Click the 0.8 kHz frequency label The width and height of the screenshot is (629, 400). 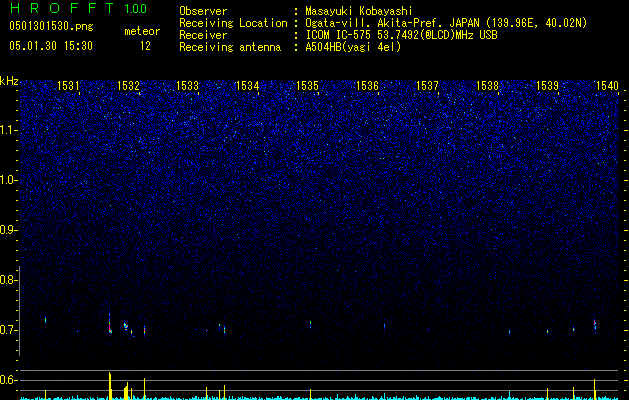[x=7, y=280]
